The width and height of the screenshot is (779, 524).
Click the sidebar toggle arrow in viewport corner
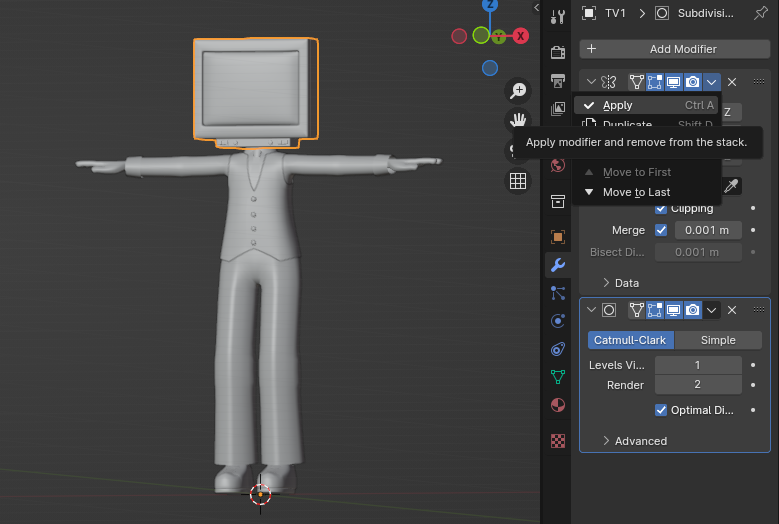[x=536, y=7]
